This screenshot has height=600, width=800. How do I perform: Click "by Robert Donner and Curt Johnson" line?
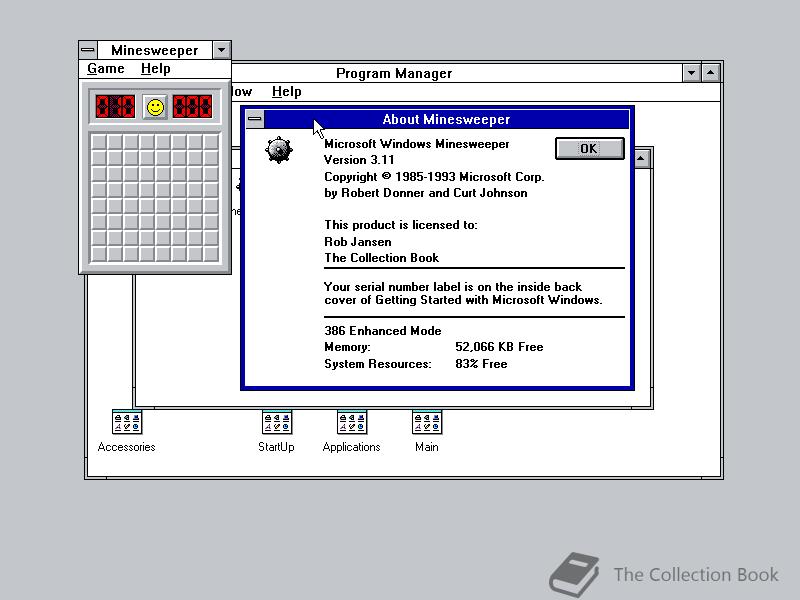click(426, 193)
